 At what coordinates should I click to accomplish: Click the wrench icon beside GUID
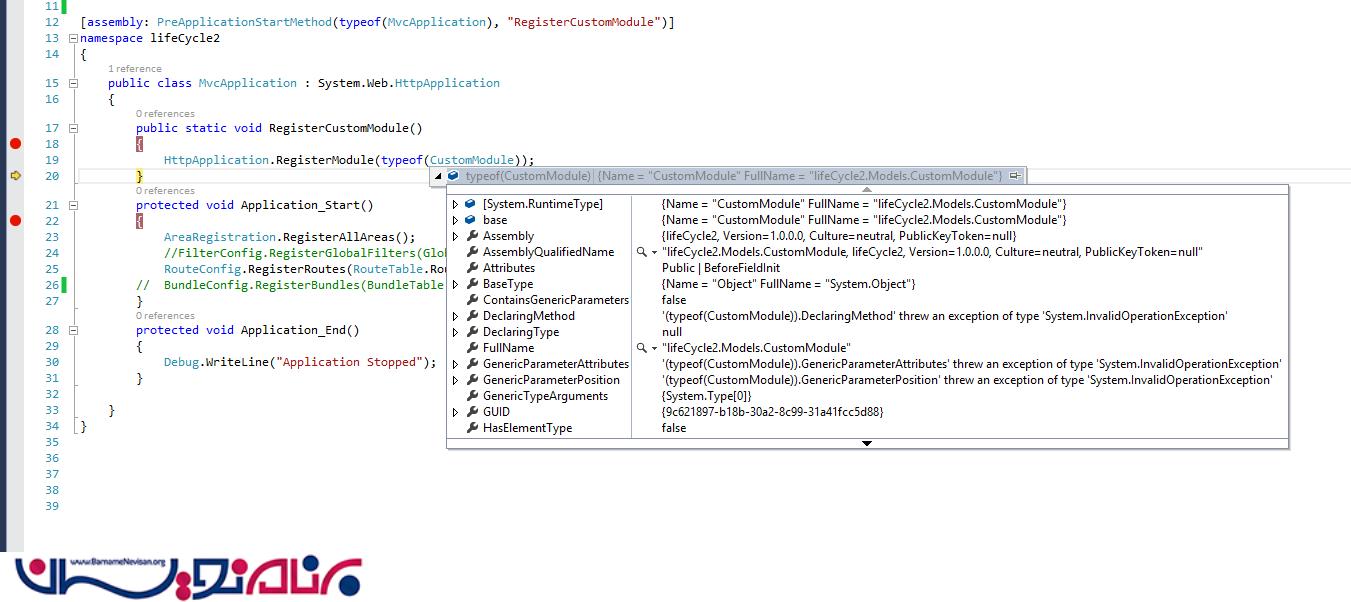click(471, 412)
